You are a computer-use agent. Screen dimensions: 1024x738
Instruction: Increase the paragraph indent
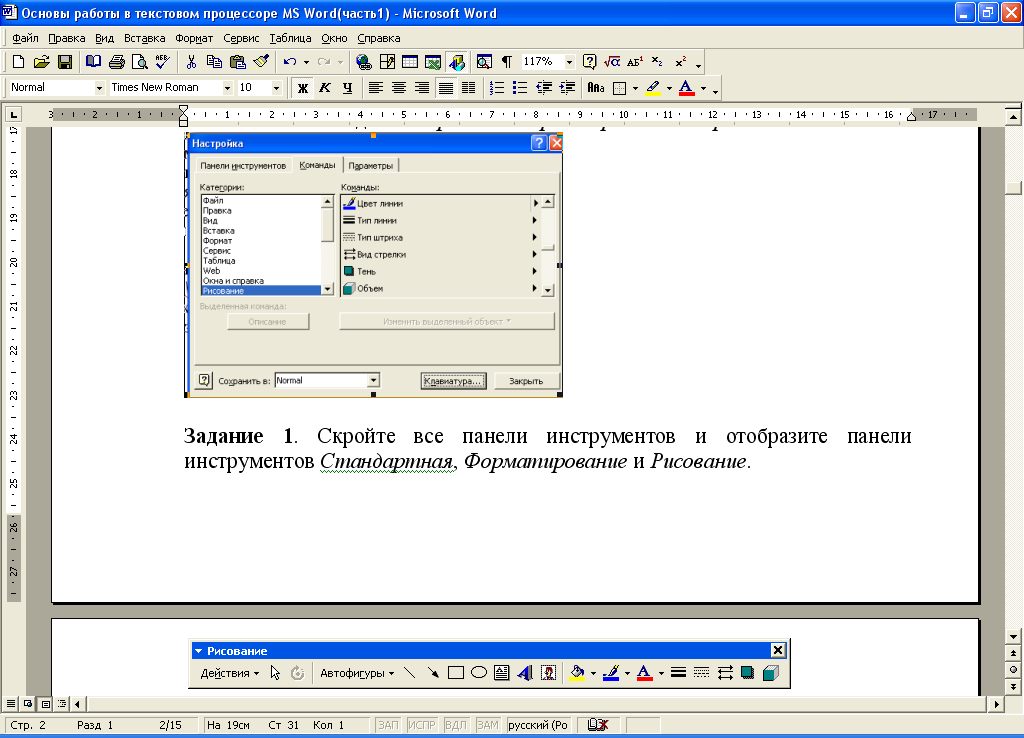567,88
